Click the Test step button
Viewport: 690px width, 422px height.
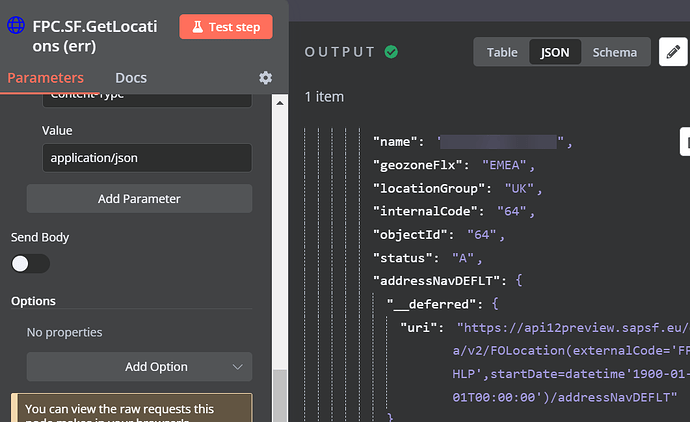226,27
